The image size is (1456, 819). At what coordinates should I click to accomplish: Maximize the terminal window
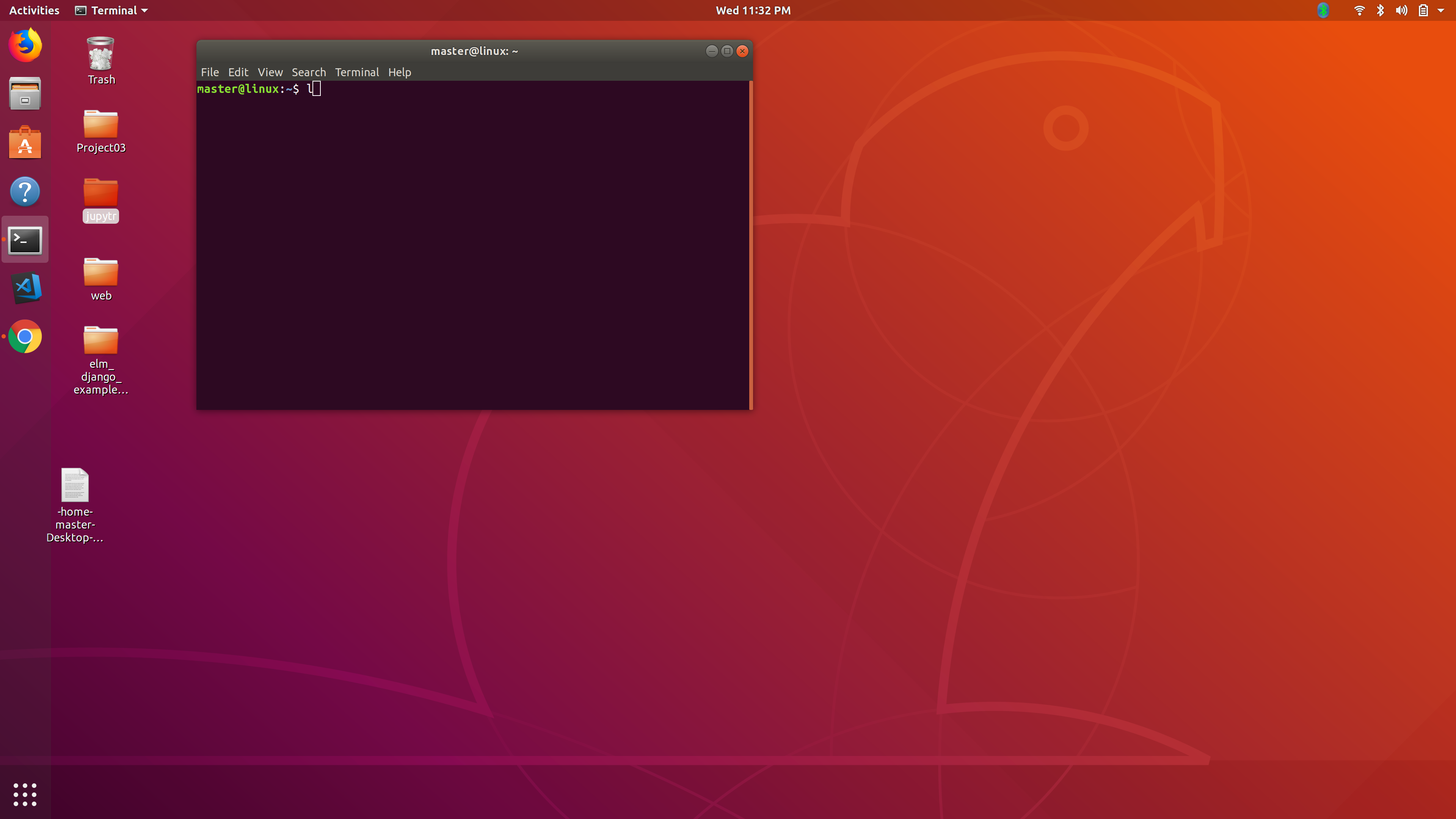pyautogui.click(x=727, y=51)
